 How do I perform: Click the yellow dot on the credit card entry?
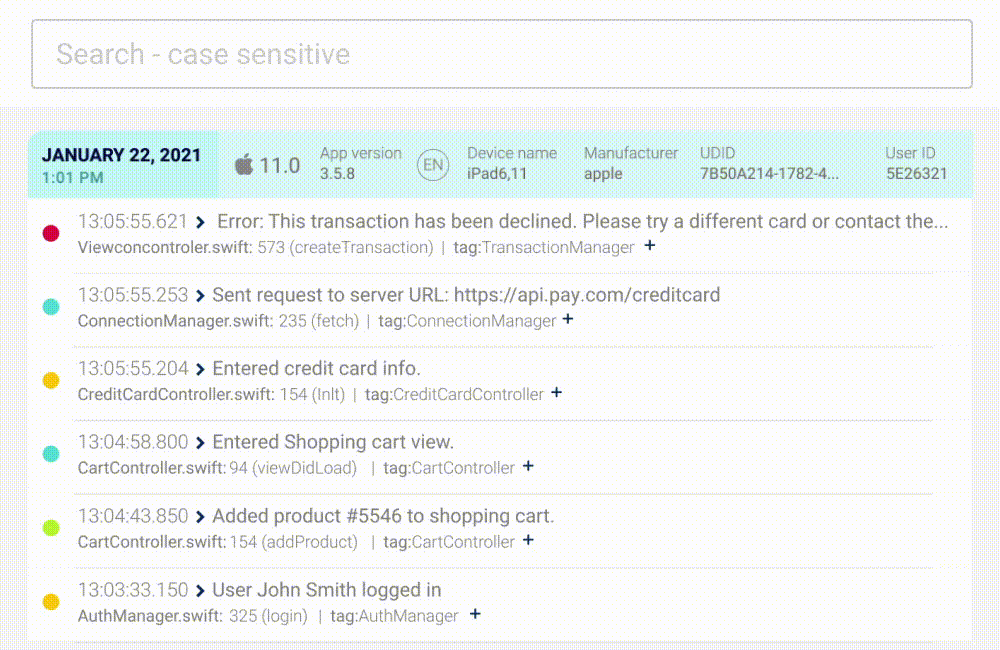[50, 380]
